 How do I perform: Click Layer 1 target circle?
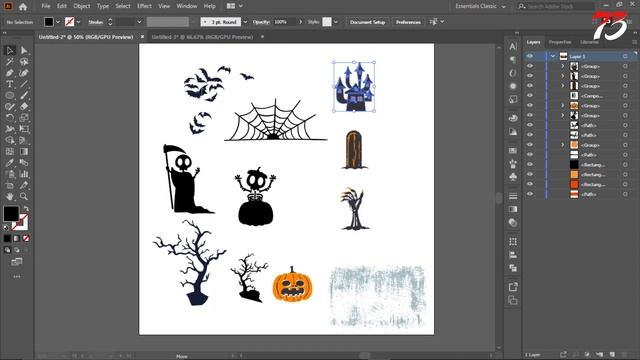pos(625,56)
